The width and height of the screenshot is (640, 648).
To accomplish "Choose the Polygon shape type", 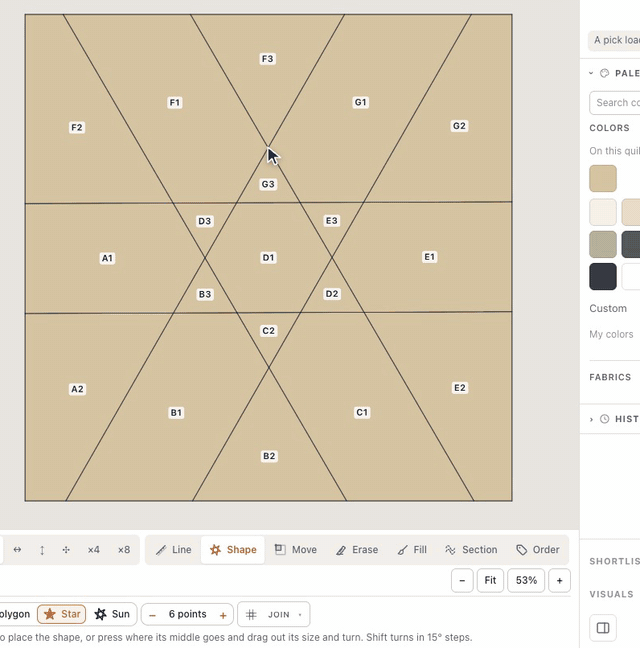I will [x=15, y=614].
